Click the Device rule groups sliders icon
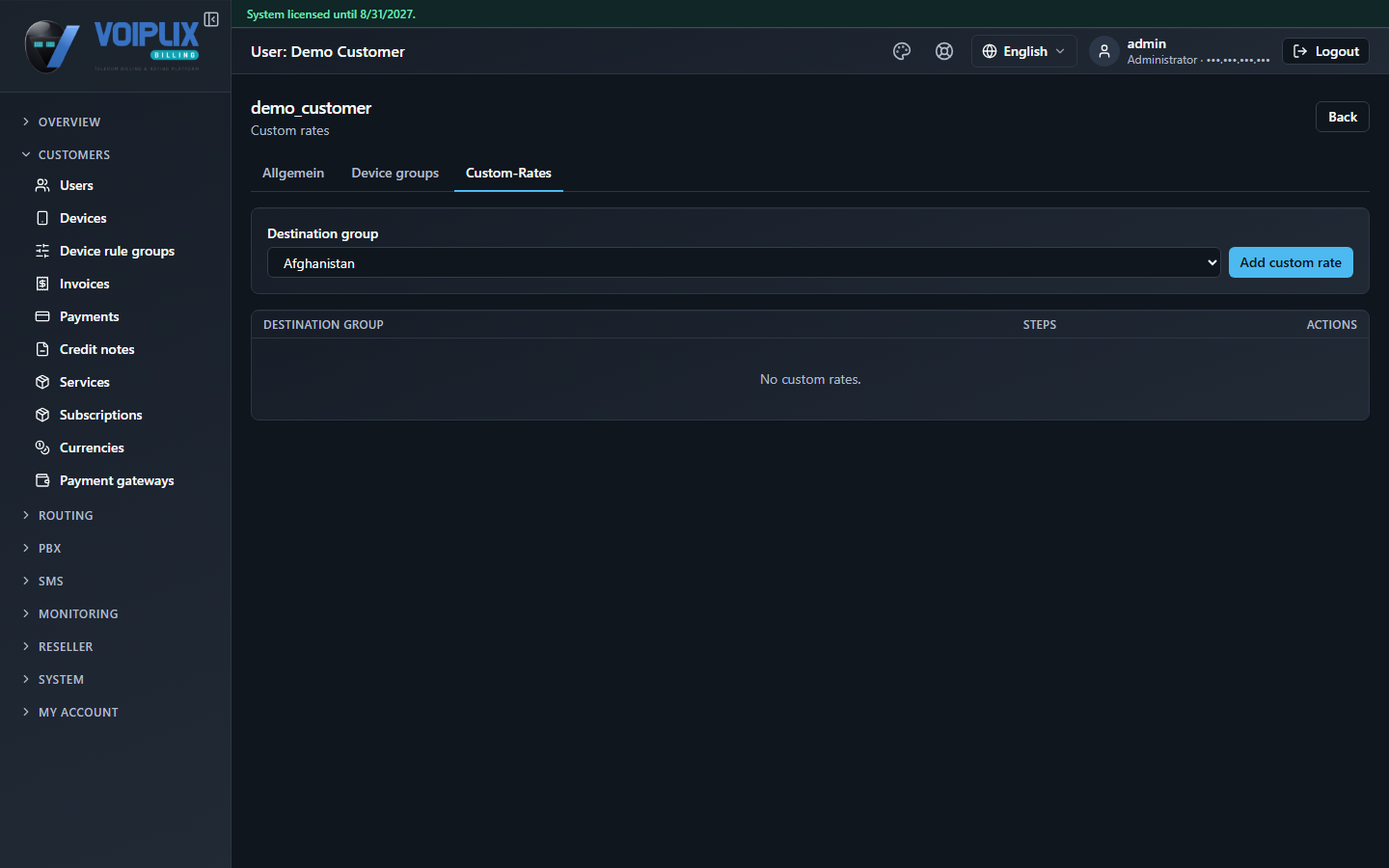This screenshot has height=868, width=1389. pos(42,251)
